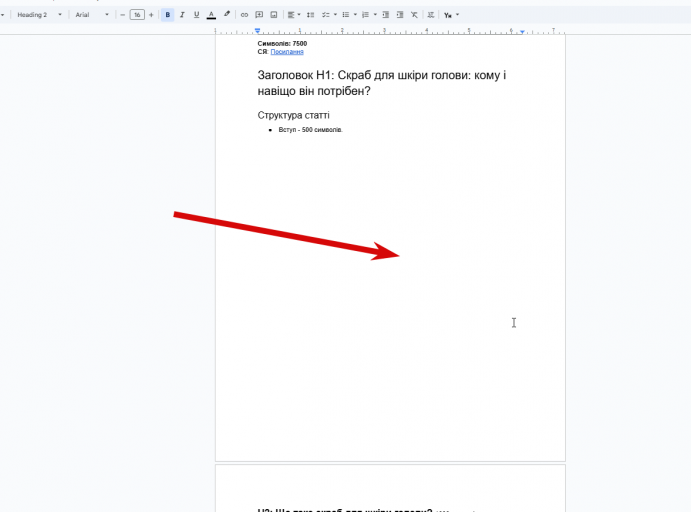This screenshot has height=512, width=691.
Task: Open line and paragraph spacing options
Action: click(310, 15)
